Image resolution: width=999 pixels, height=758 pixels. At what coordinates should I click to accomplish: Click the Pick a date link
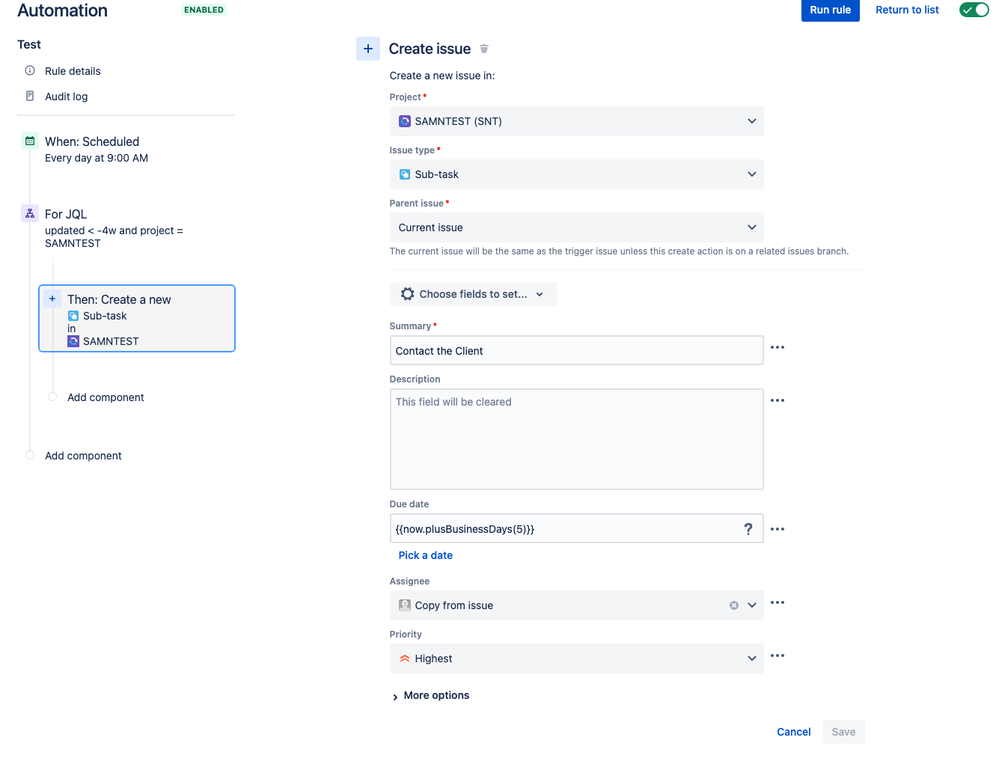(425, 555)
